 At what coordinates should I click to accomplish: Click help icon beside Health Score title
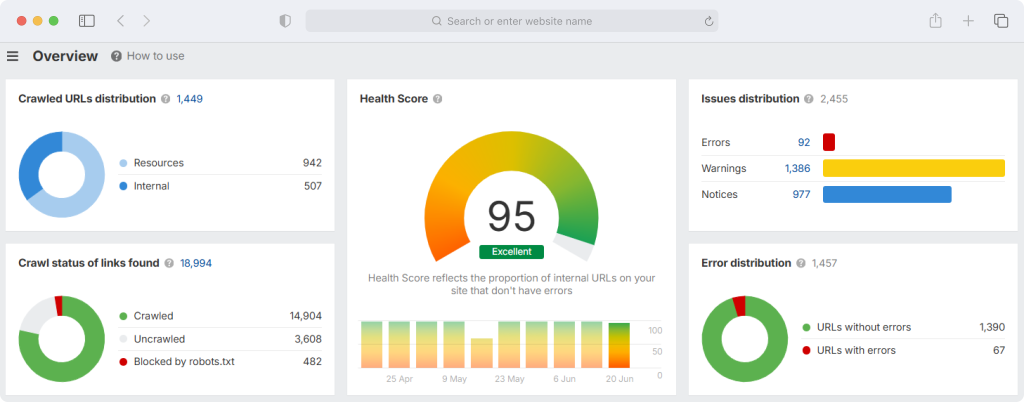click(438, 99)
